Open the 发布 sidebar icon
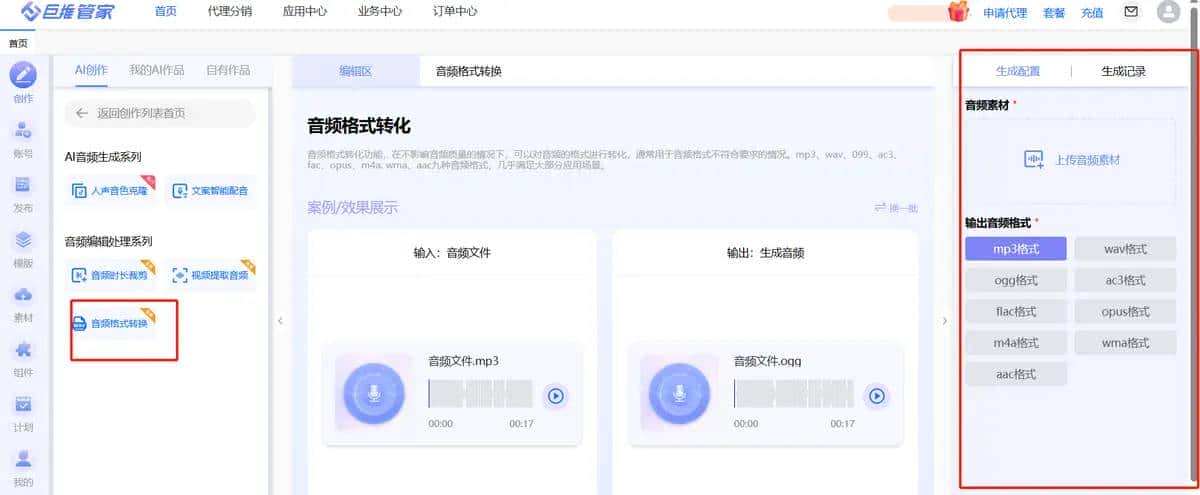This screenshot has width=1200, height=495. coord(23,186)
